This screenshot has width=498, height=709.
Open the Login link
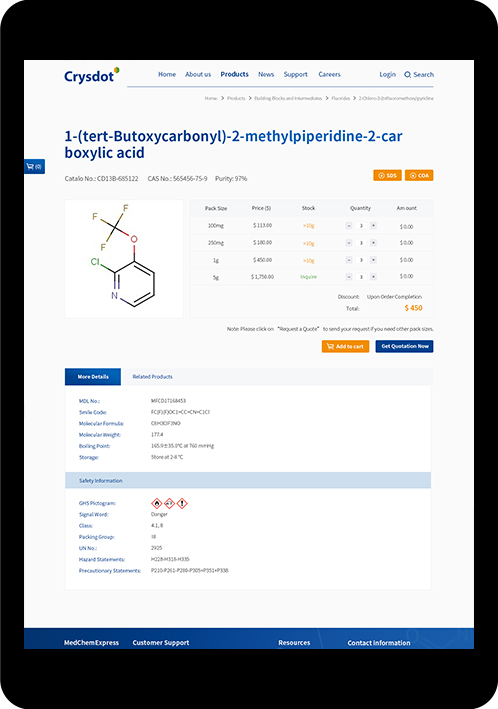click(x=388, y=75)
